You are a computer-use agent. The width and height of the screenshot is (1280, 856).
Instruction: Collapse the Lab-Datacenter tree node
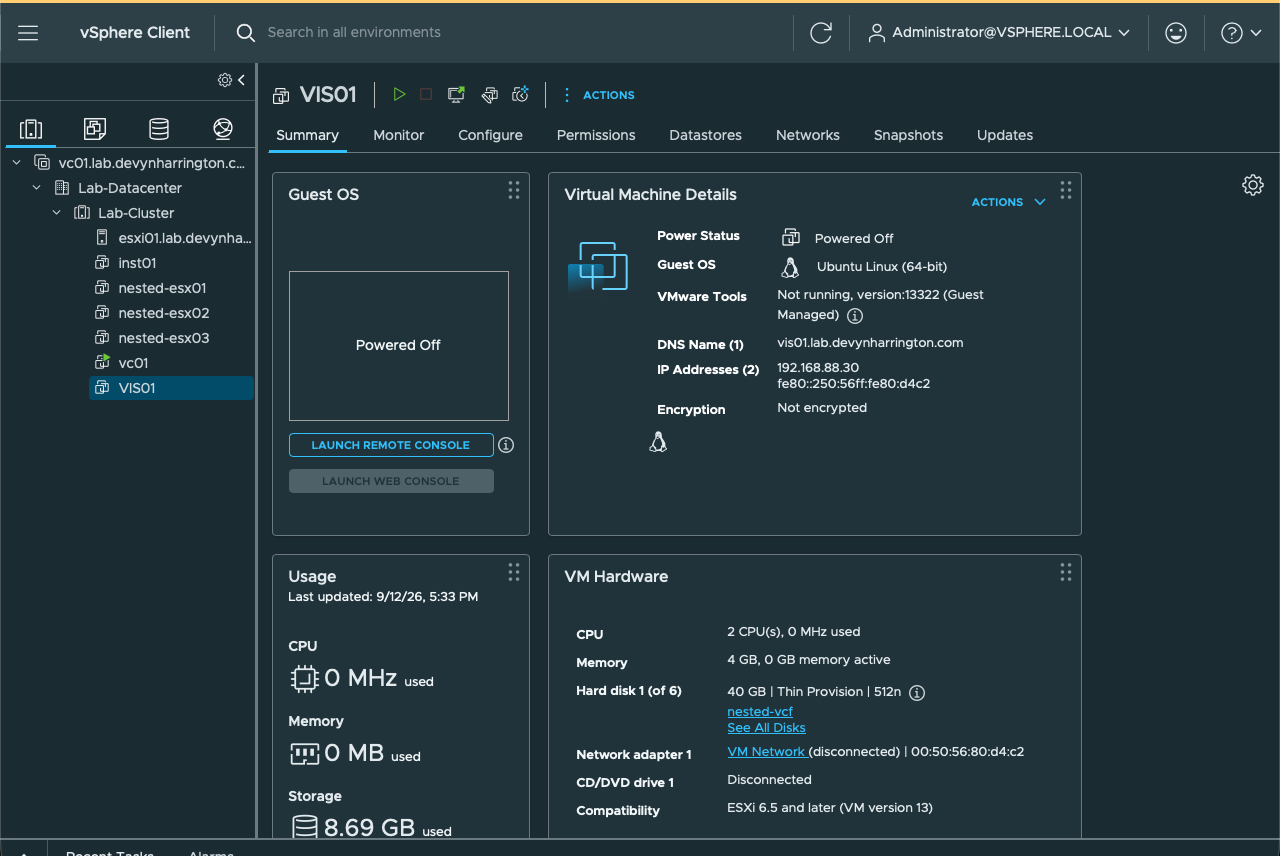[37, 187]
